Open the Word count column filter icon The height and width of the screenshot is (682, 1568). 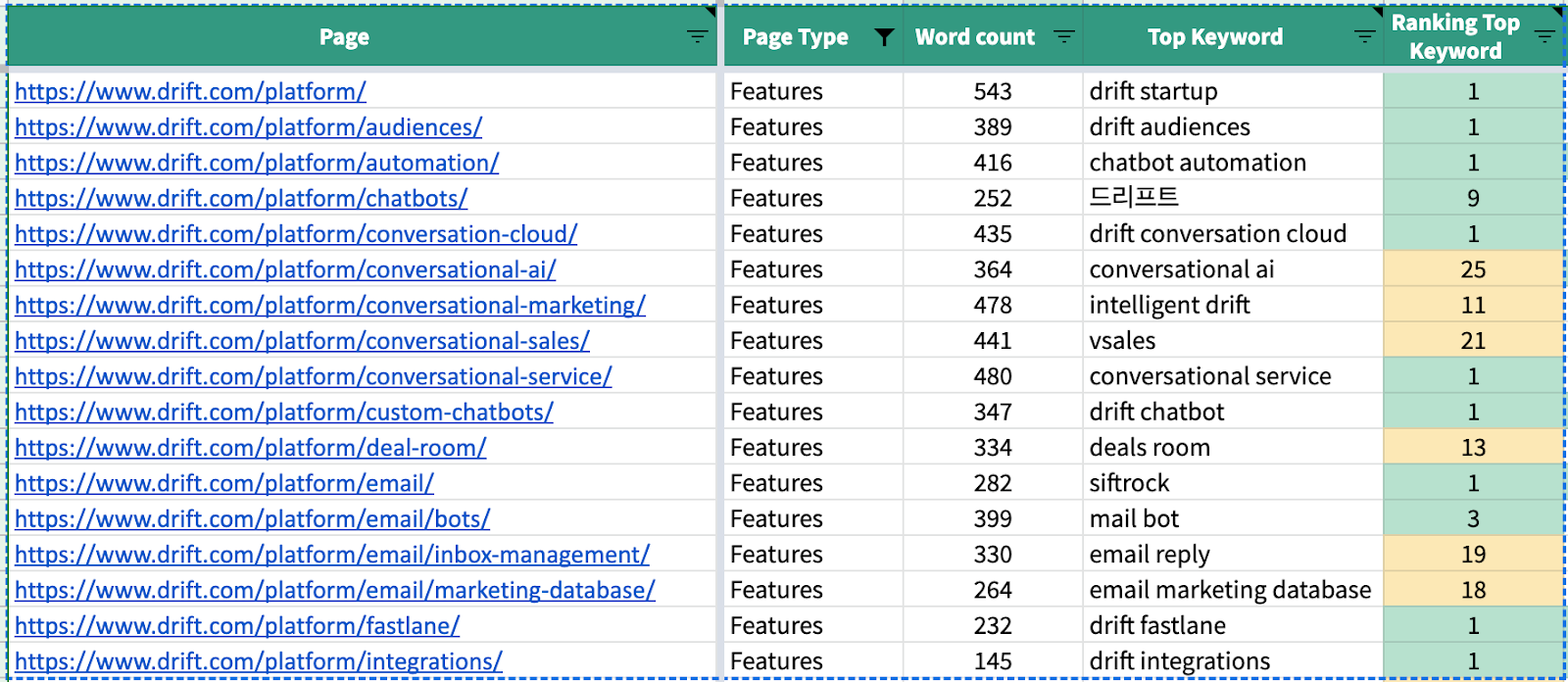(1063, 37)
